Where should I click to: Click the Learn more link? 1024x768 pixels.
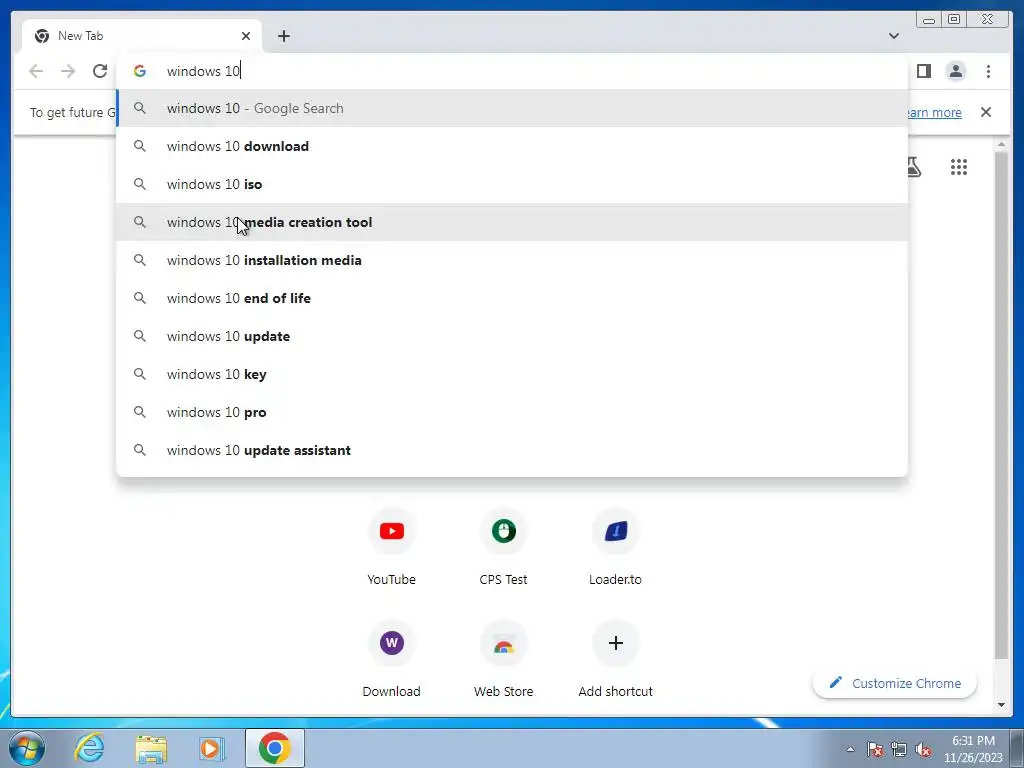(933, 112)
